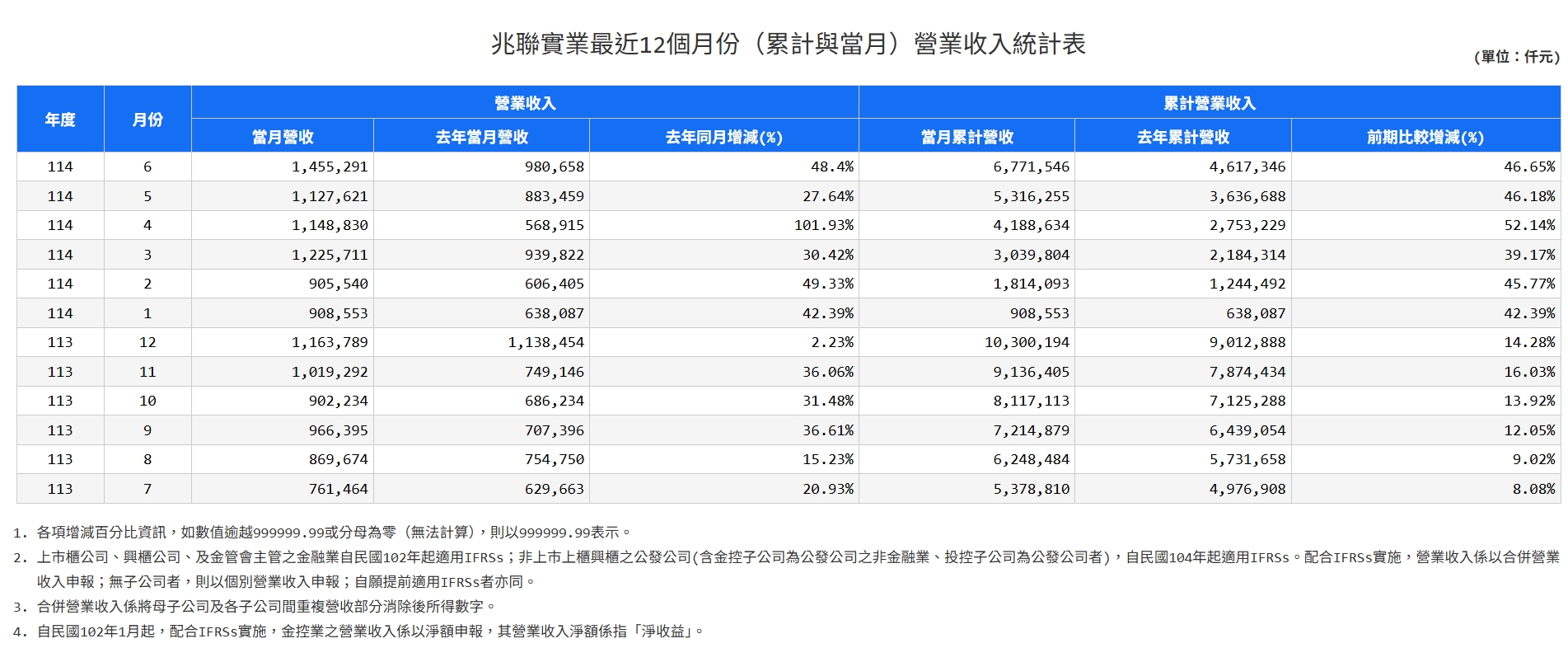1568x662 pixels.
Task: Select prior-year monthly value 1,138,454
Action: click(545, 342)
